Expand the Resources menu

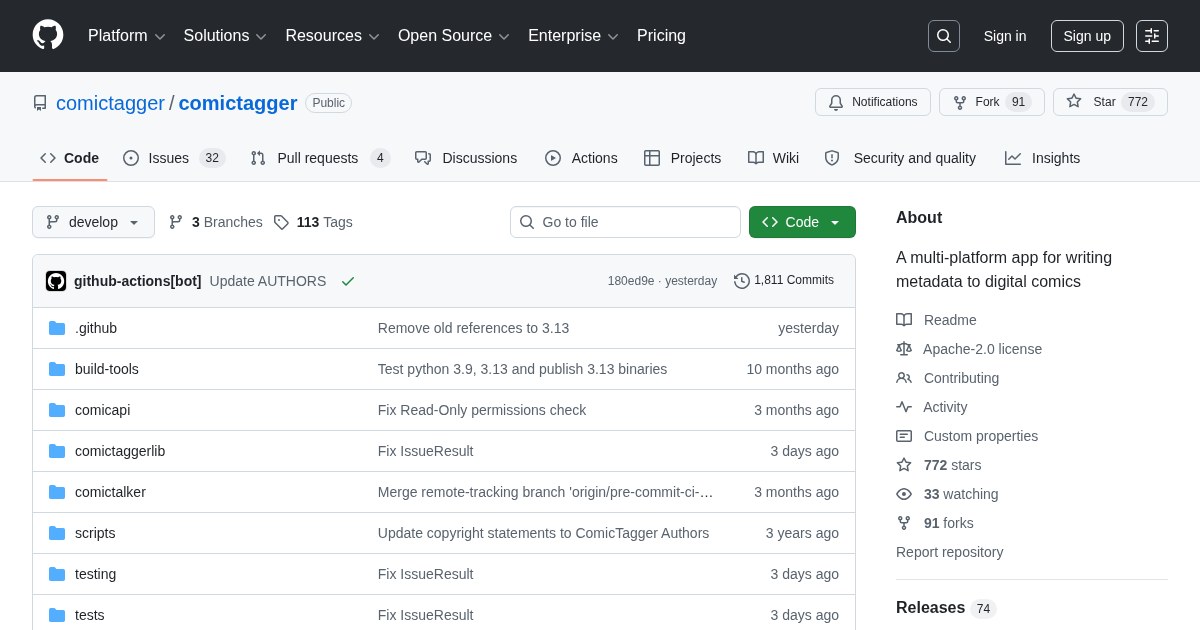click(333, 36)
